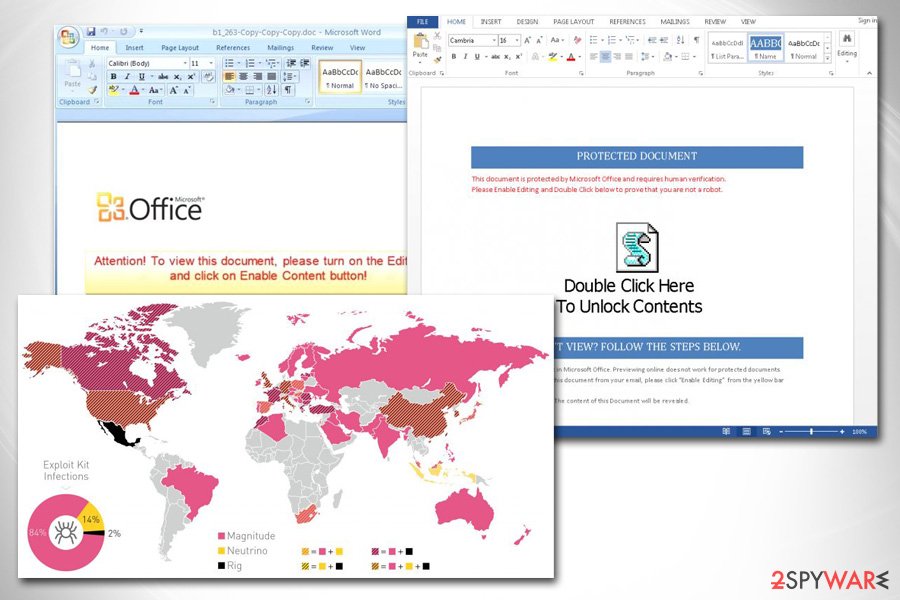Align text right in Word 2007 window
Image resolution: width=900 pixels, height=600 pixels.
tap(258, 76)
